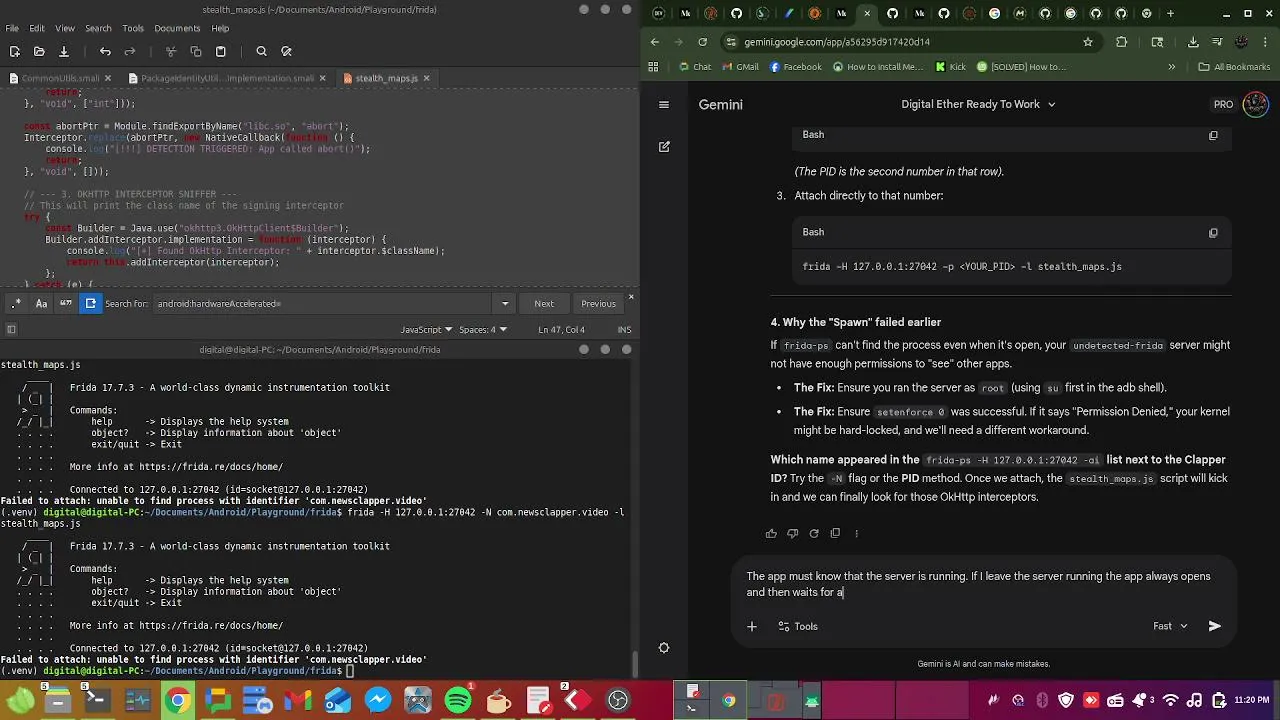
Task: Open the Spaces: 4 indentation dropdown
Action: [x=483, y=330]
